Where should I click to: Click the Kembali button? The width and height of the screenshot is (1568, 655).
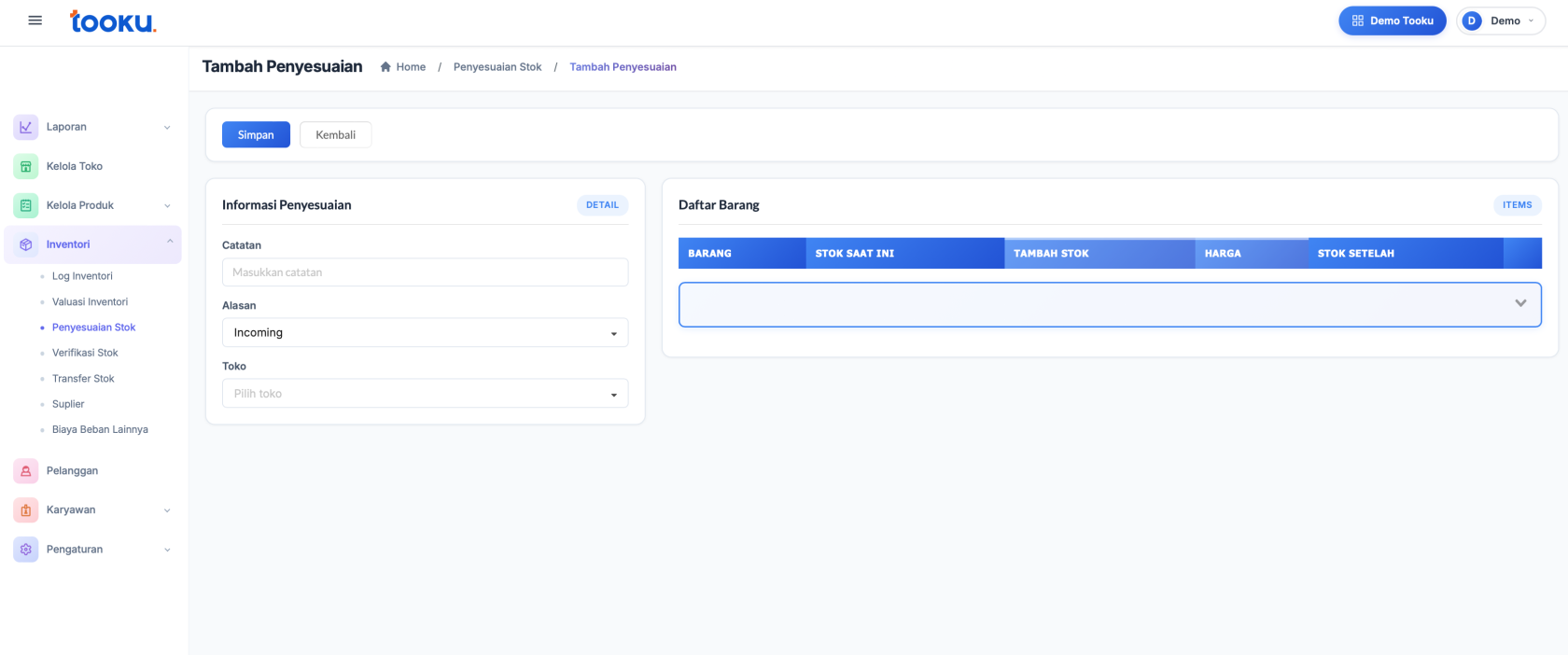(335, 135)
